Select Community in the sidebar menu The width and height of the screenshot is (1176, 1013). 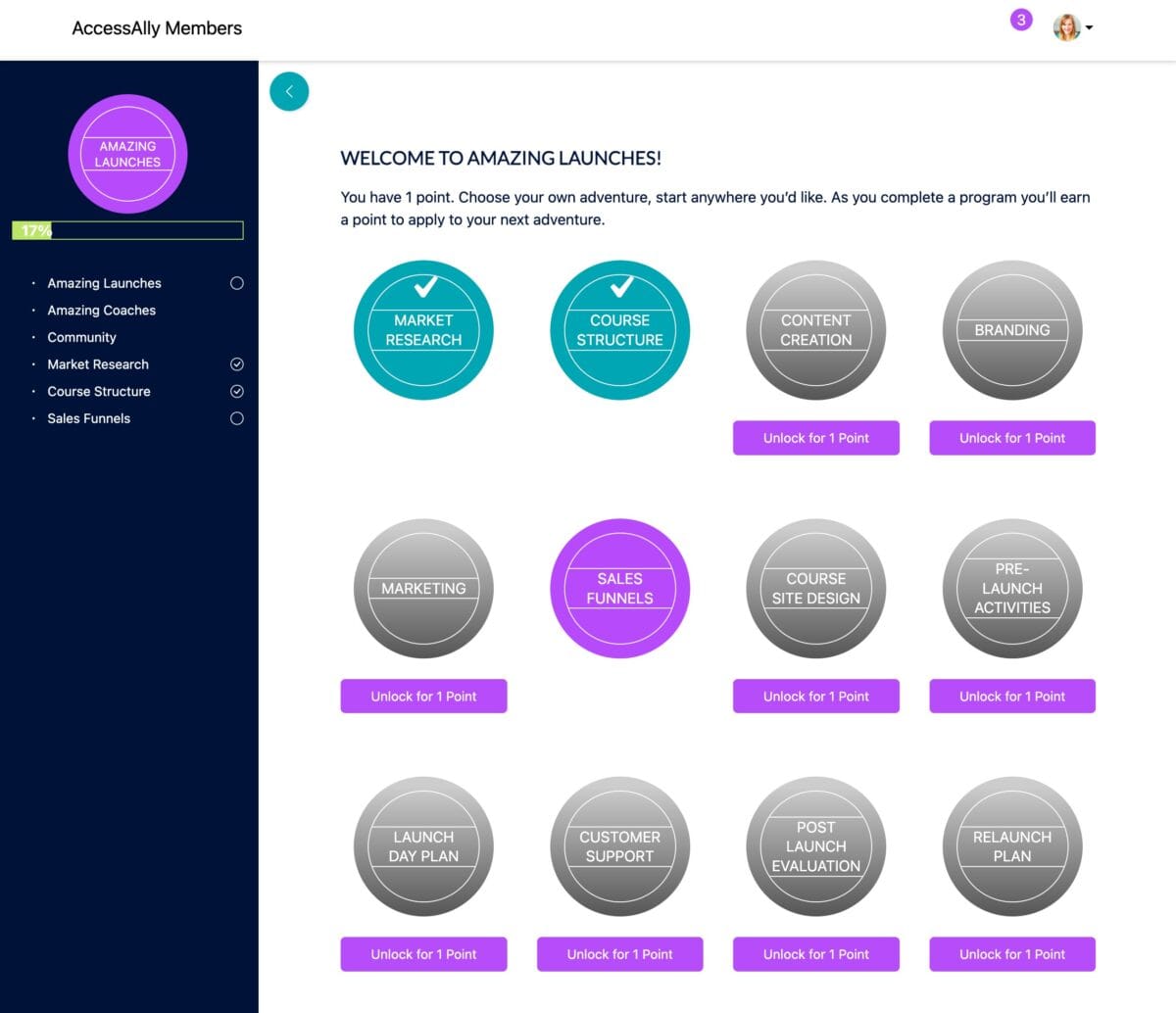pos(82,337)
